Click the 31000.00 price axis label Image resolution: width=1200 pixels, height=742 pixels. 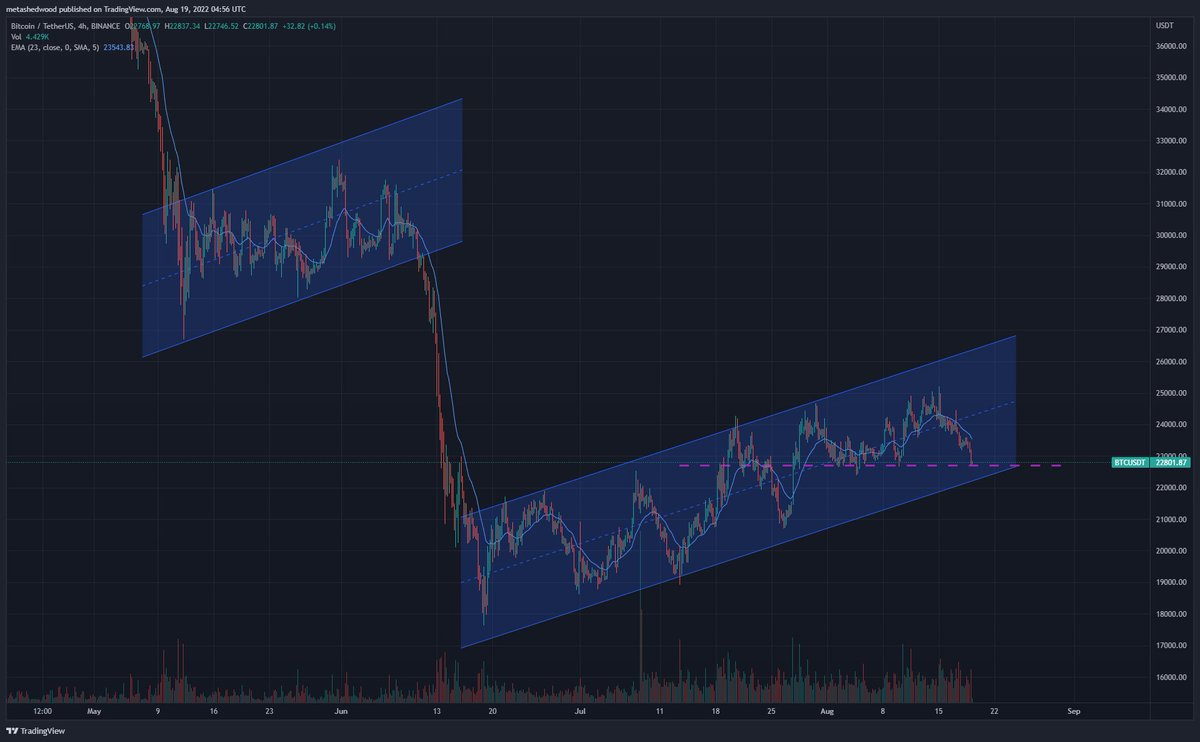pyautogui.click(x=1169, y=204)
